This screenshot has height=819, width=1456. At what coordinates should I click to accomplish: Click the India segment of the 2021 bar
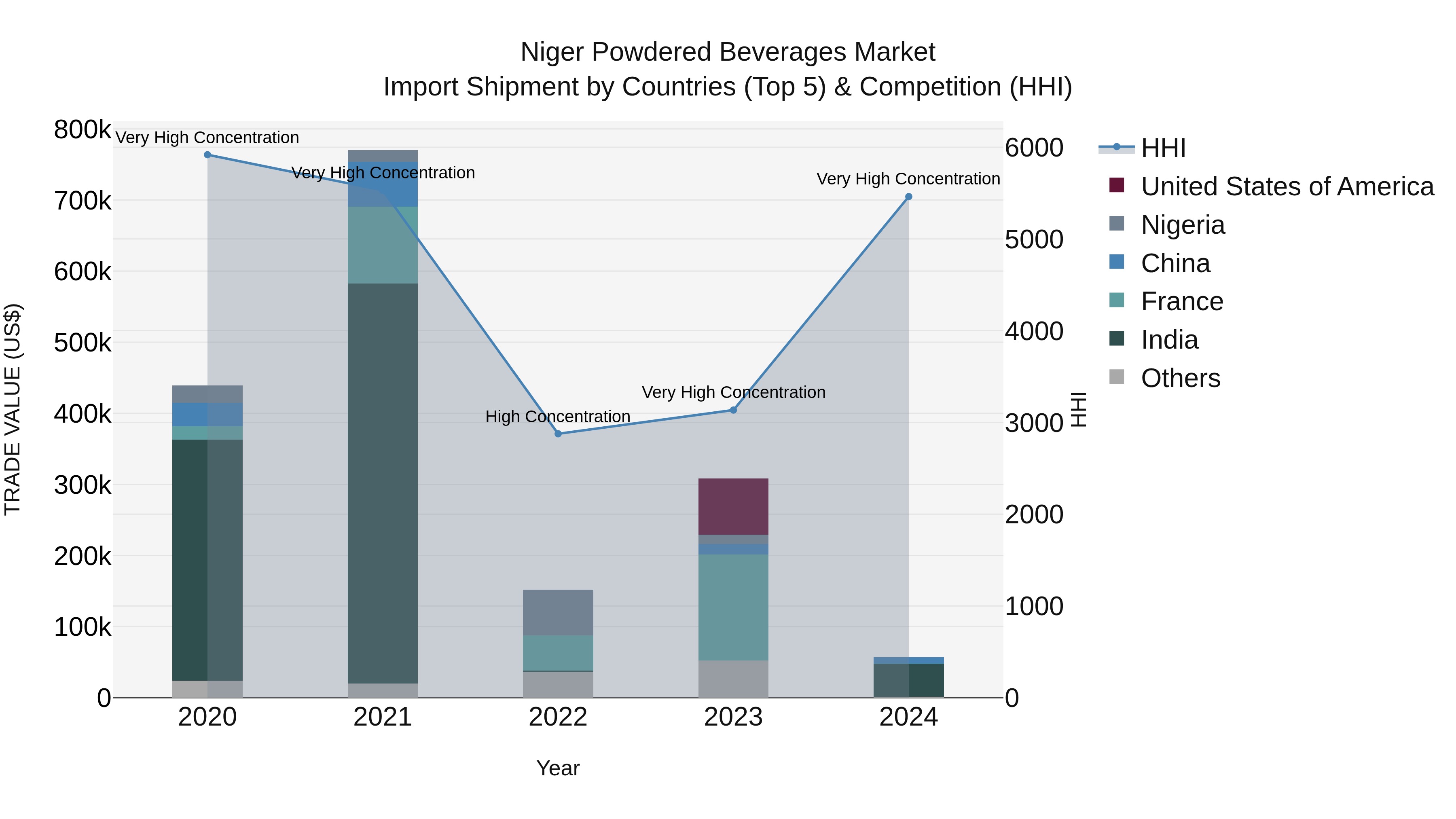click(383, 484)
